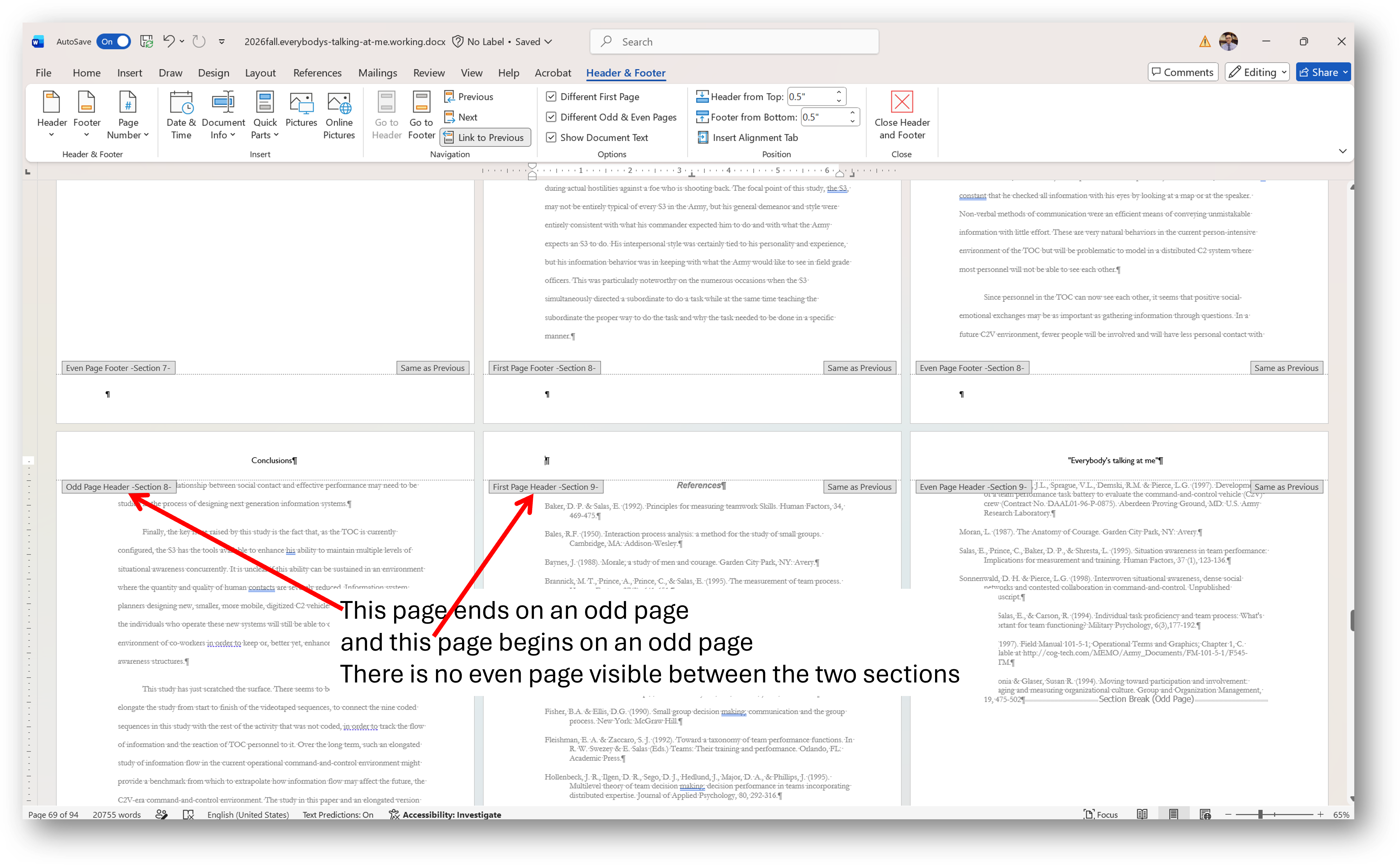Screen dimensions: 1400x865
Task: Click the vertical scrollbar thumb
Action: (1351, 621)
